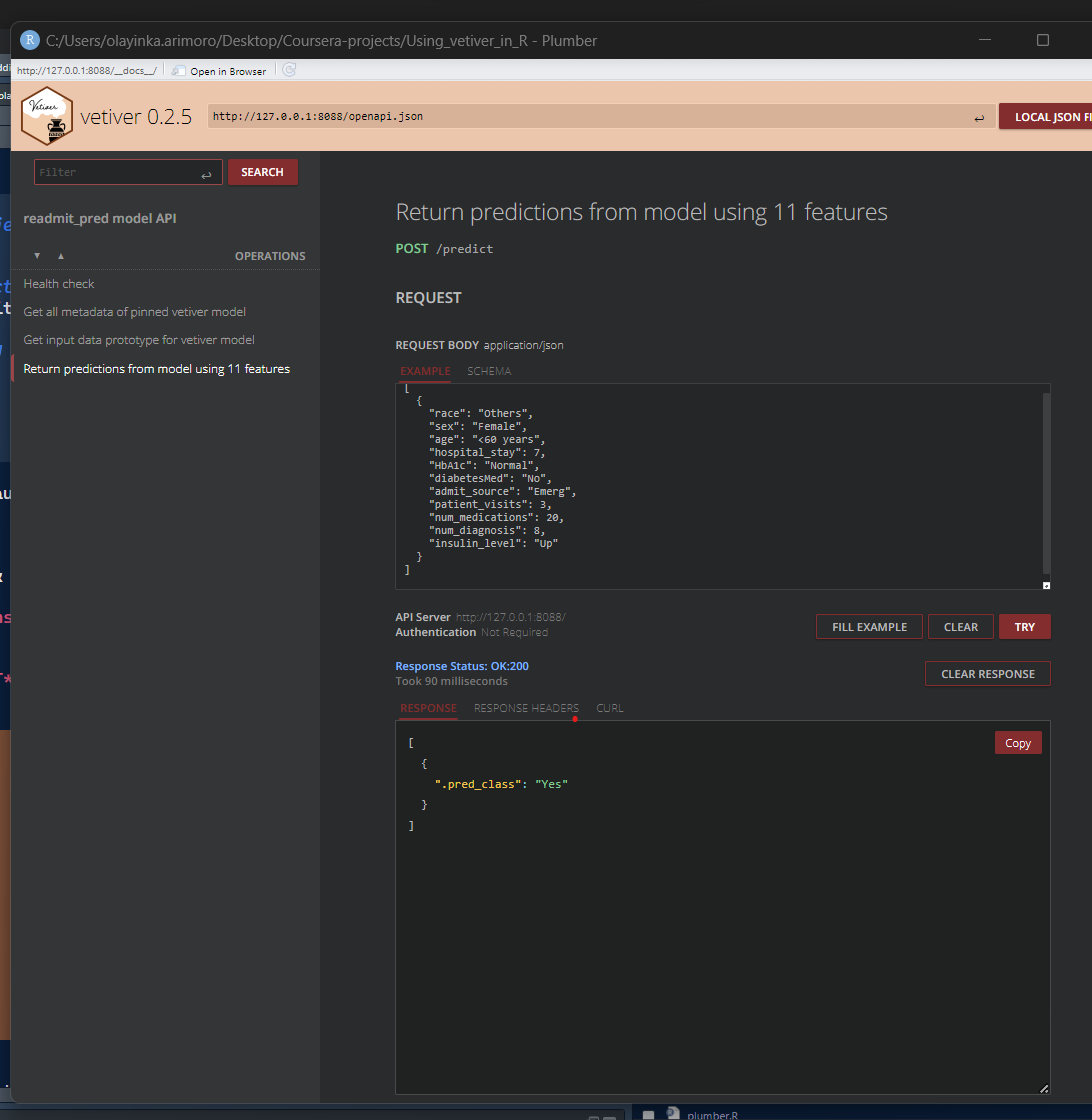Switch to the SCHEMA tab
The width and height of the screenshot is (1092, 1120).
(489, 371)
